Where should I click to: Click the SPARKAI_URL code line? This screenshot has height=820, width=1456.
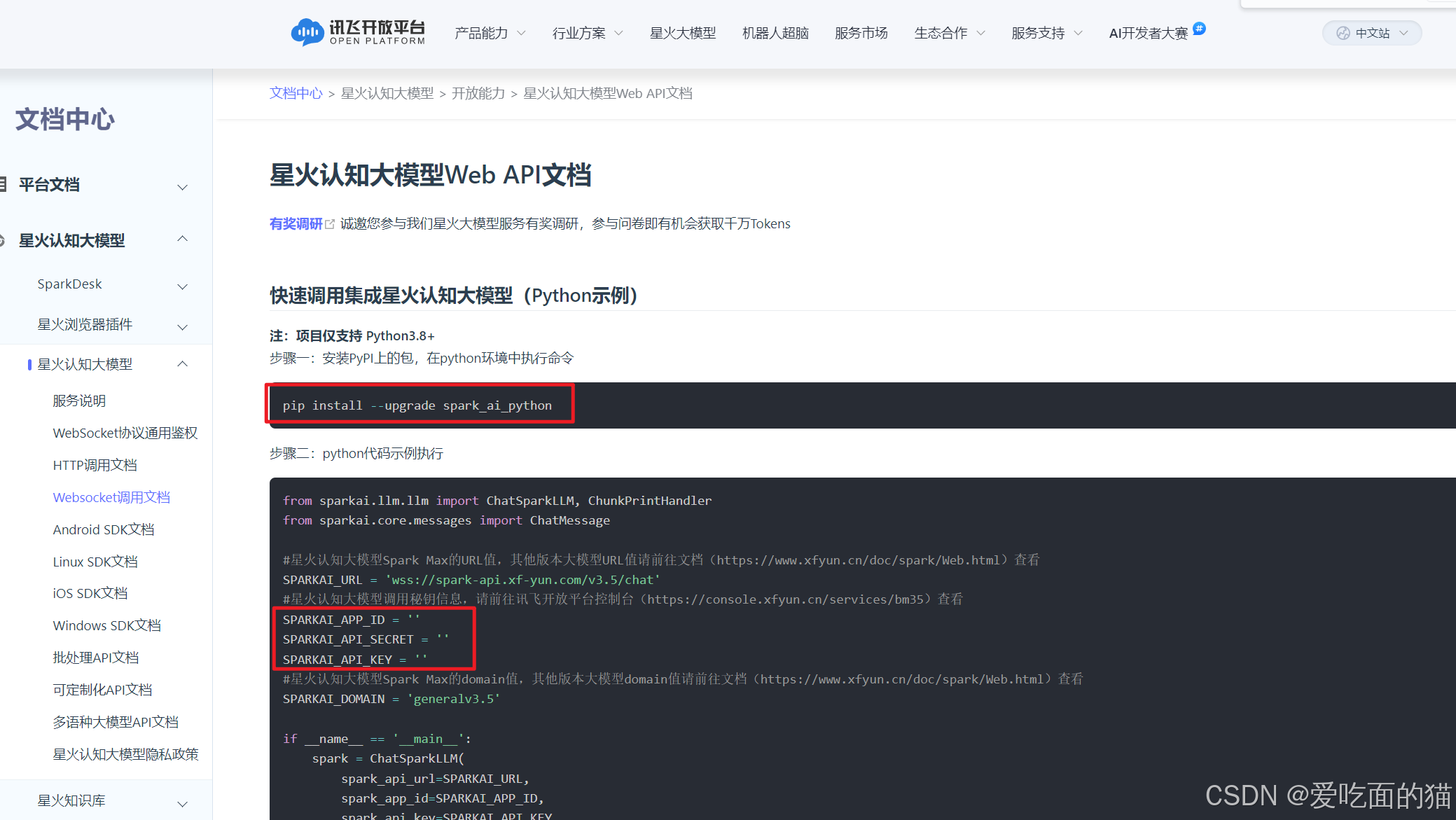(471, 580)
